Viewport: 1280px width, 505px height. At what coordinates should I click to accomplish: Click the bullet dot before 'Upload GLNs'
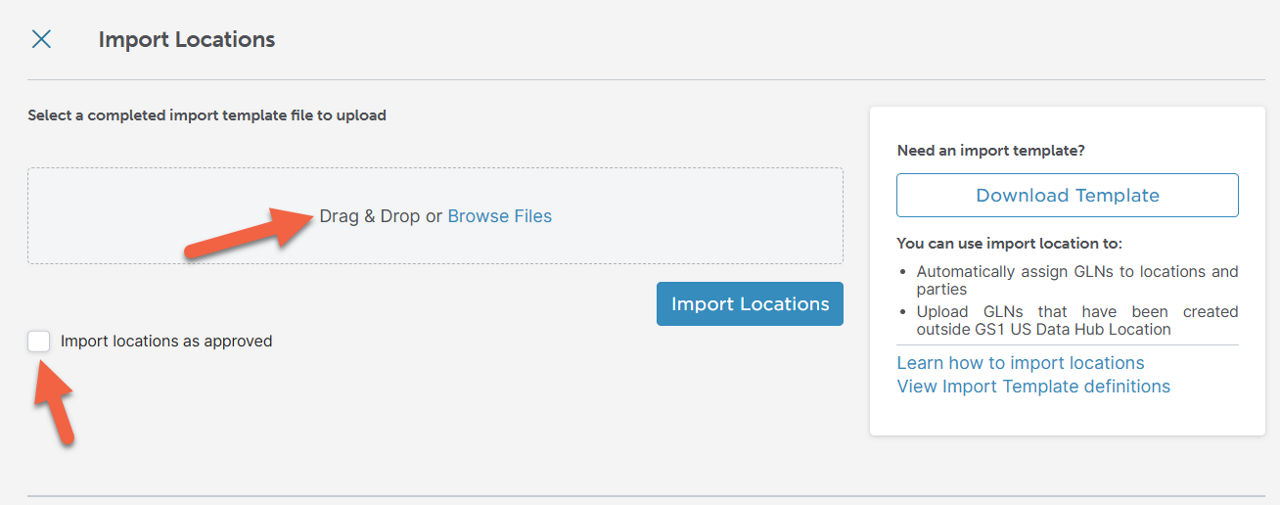click(904, 312)
